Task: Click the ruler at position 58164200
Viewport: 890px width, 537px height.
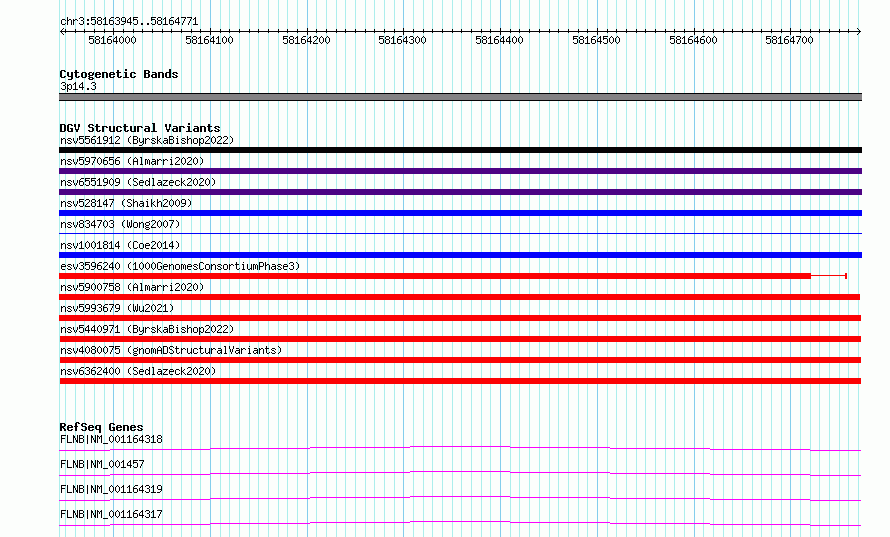Action: coord(307,40)
